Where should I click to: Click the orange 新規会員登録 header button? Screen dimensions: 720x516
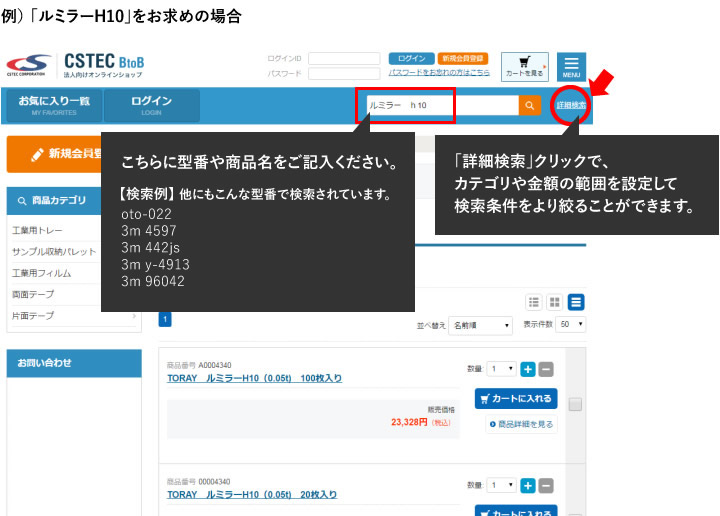click(462, 59)
